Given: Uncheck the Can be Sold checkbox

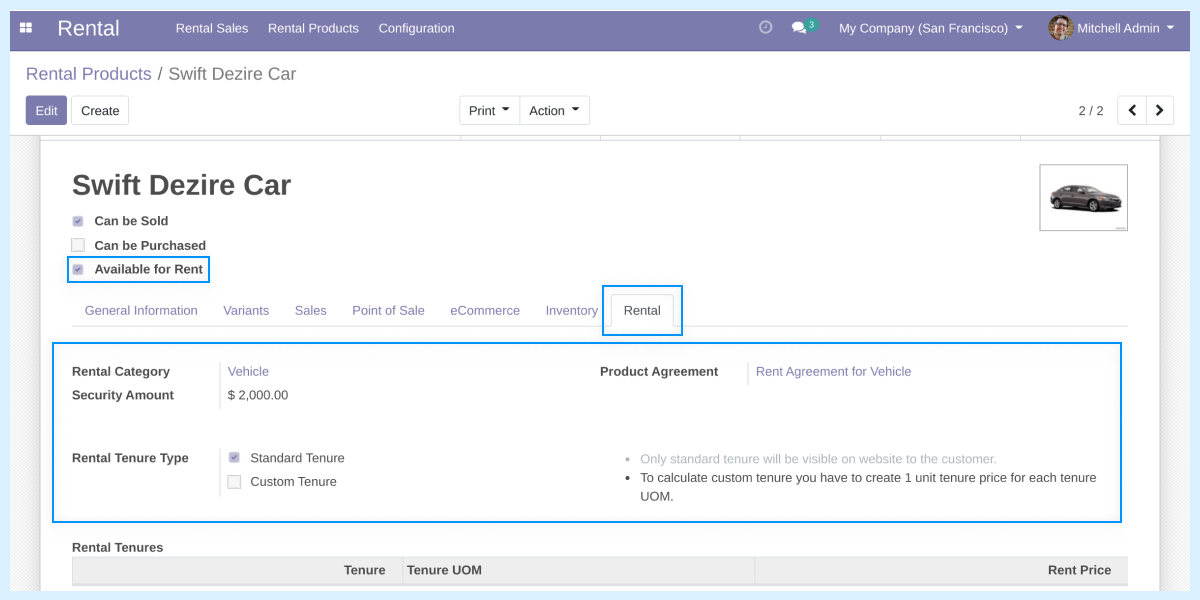Looking at the screenshot, I should tap(77, 220).
